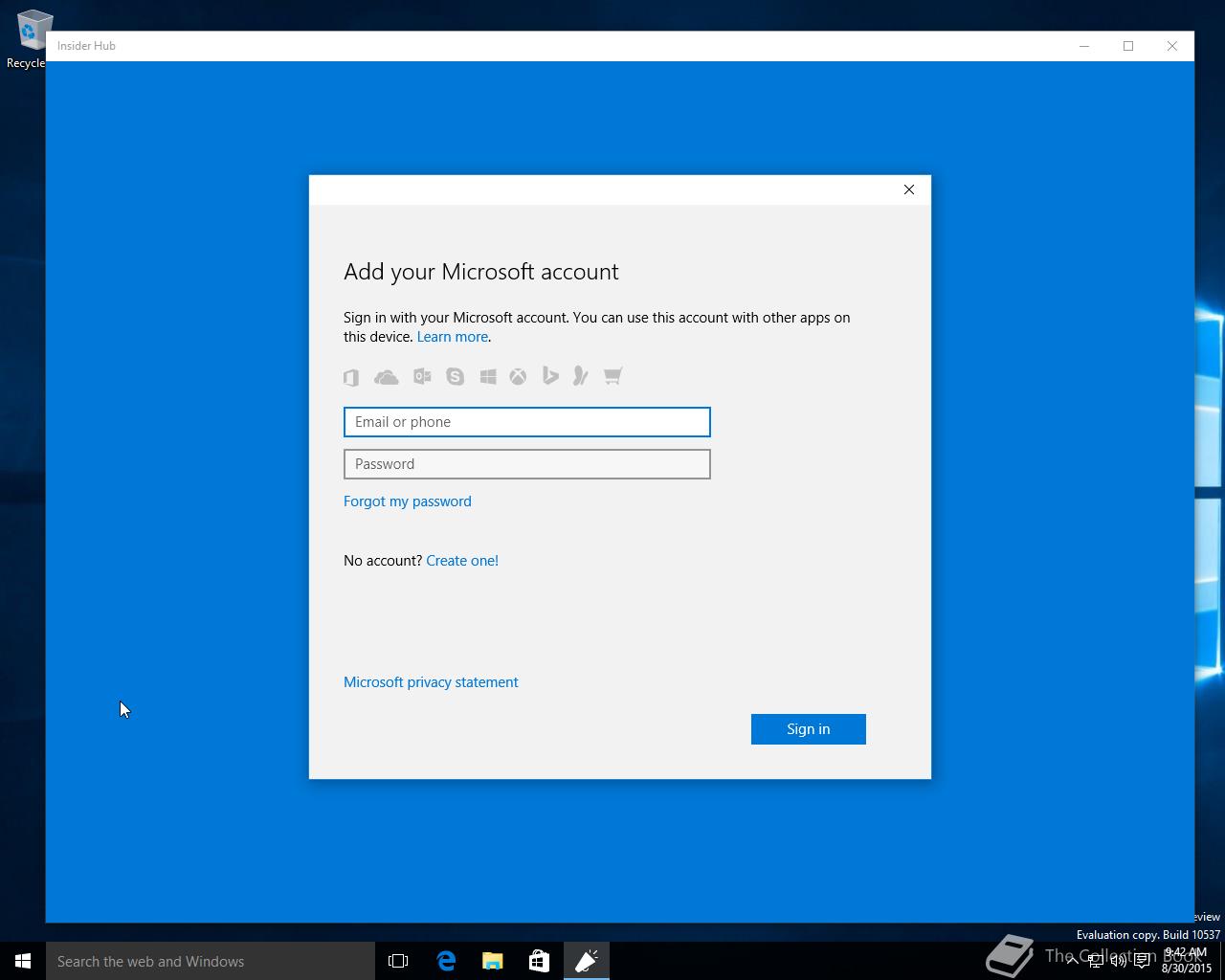Click the Xbox icon

(518, 376)
